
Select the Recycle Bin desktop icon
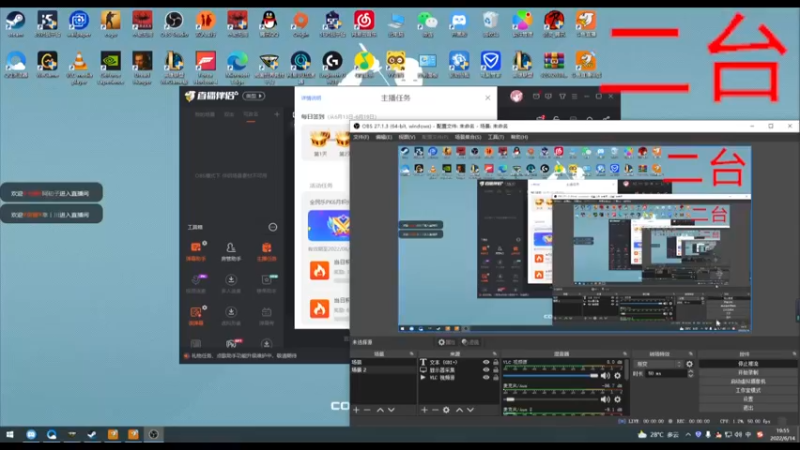coord(491,24)
